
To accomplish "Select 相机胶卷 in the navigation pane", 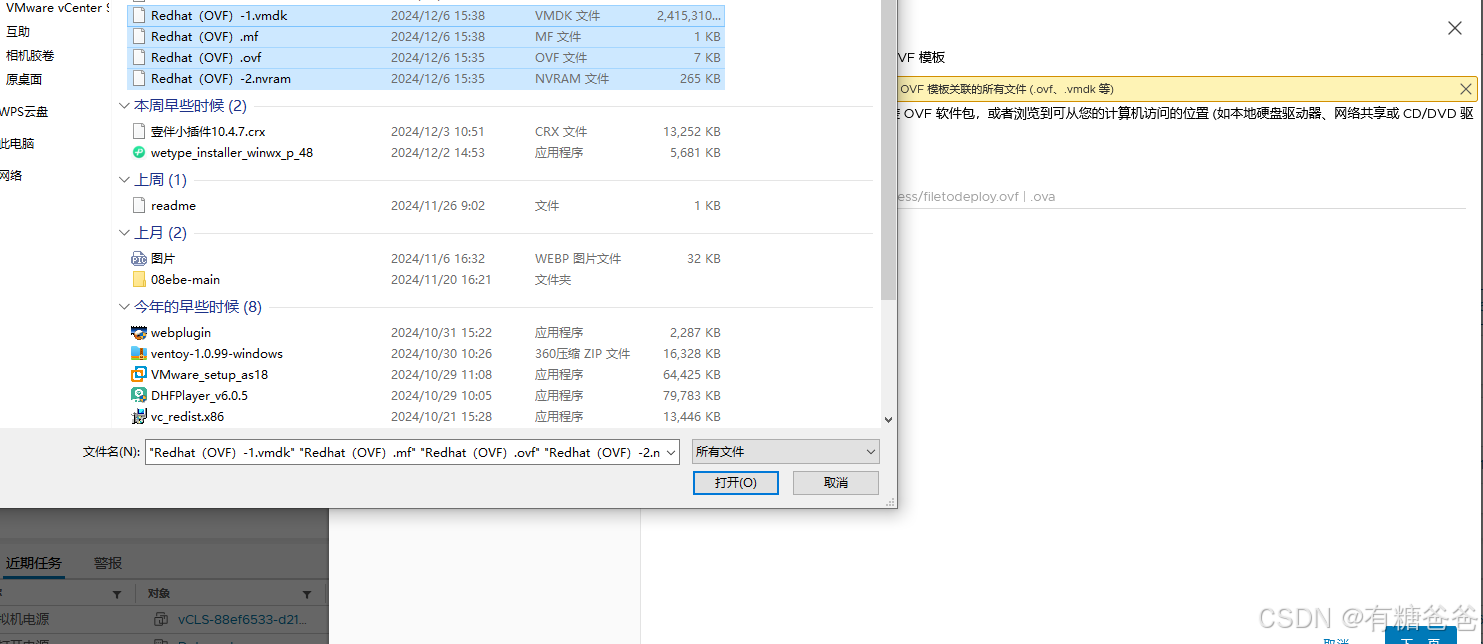I will click(x=30, y=56).
